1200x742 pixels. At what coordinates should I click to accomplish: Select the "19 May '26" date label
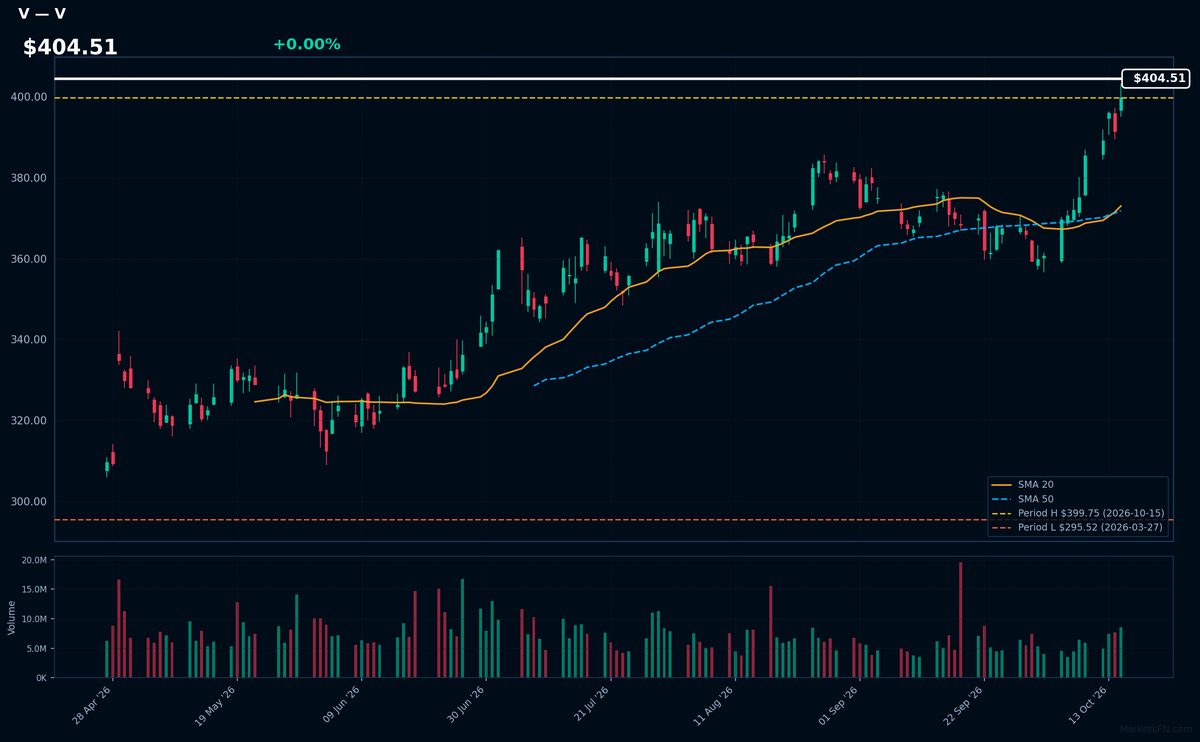[216, 704]
